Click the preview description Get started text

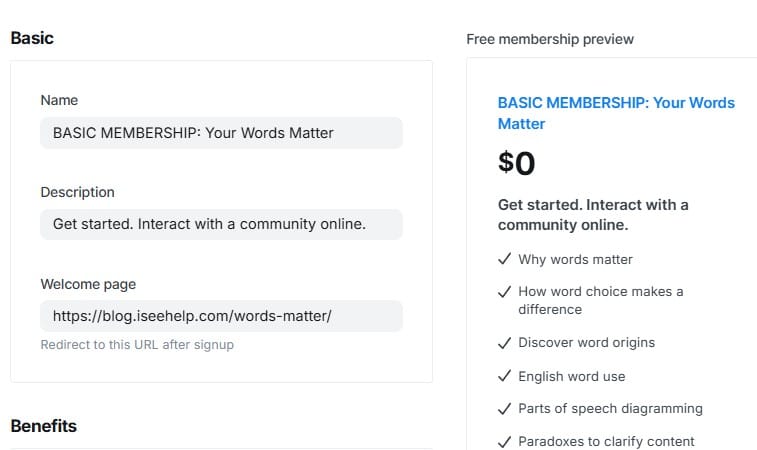point(593,214)
